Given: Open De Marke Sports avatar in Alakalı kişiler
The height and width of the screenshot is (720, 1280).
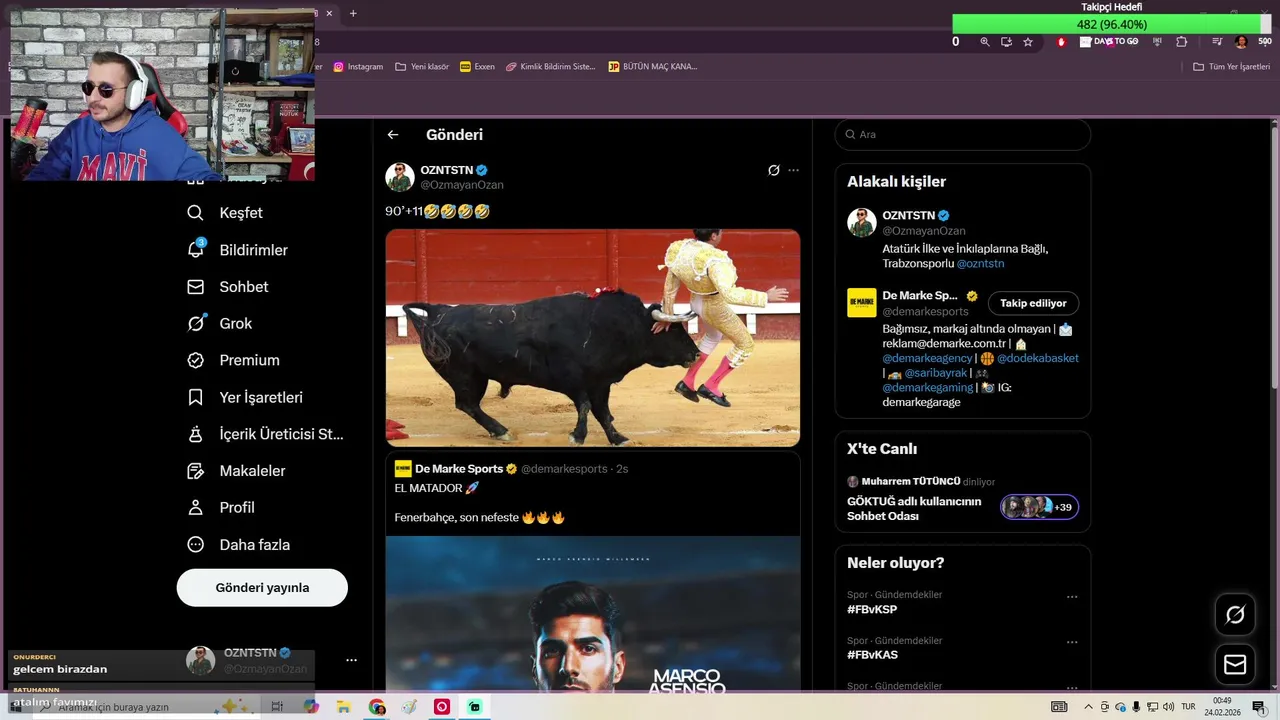Looking at the screenshot, I should tap(862, 303).
